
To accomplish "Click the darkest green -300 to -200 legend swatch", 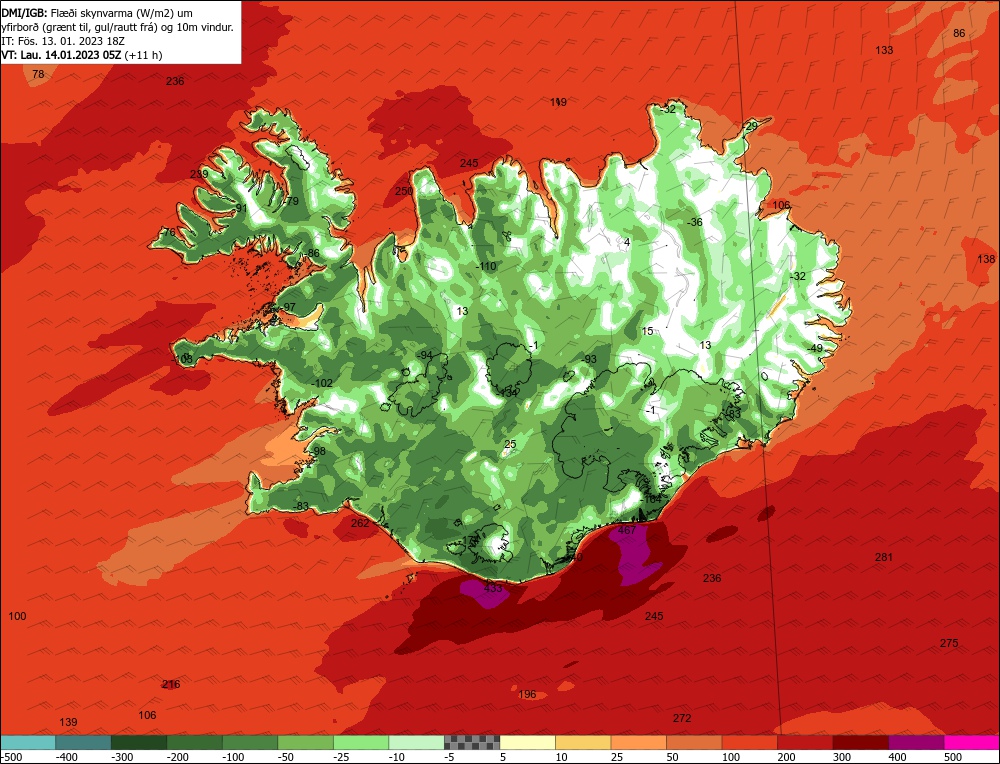I will (x=139, y=742).
